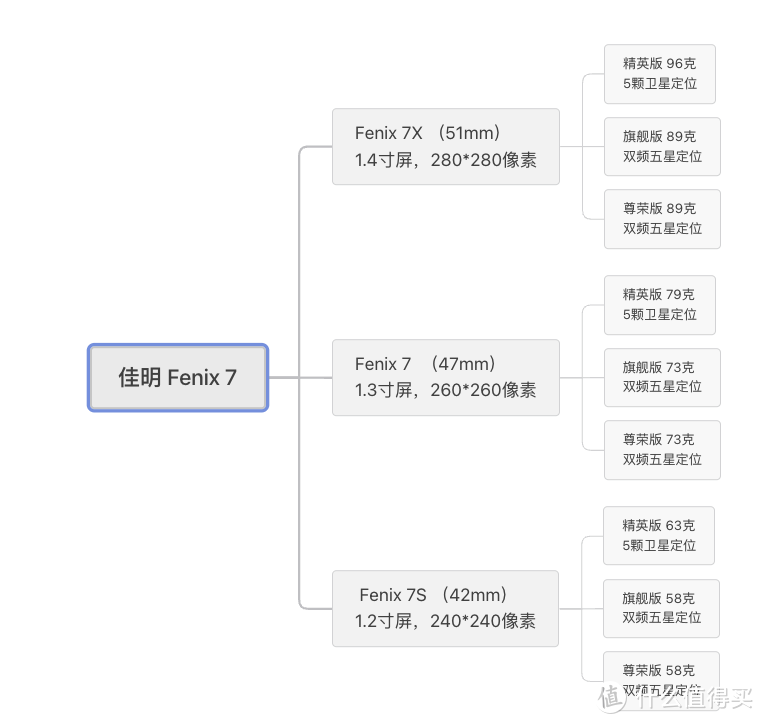764x724 pixels.
Task: Click 双频五星定位 under 旗舰版 73克
Action: [x=662, y=387]
